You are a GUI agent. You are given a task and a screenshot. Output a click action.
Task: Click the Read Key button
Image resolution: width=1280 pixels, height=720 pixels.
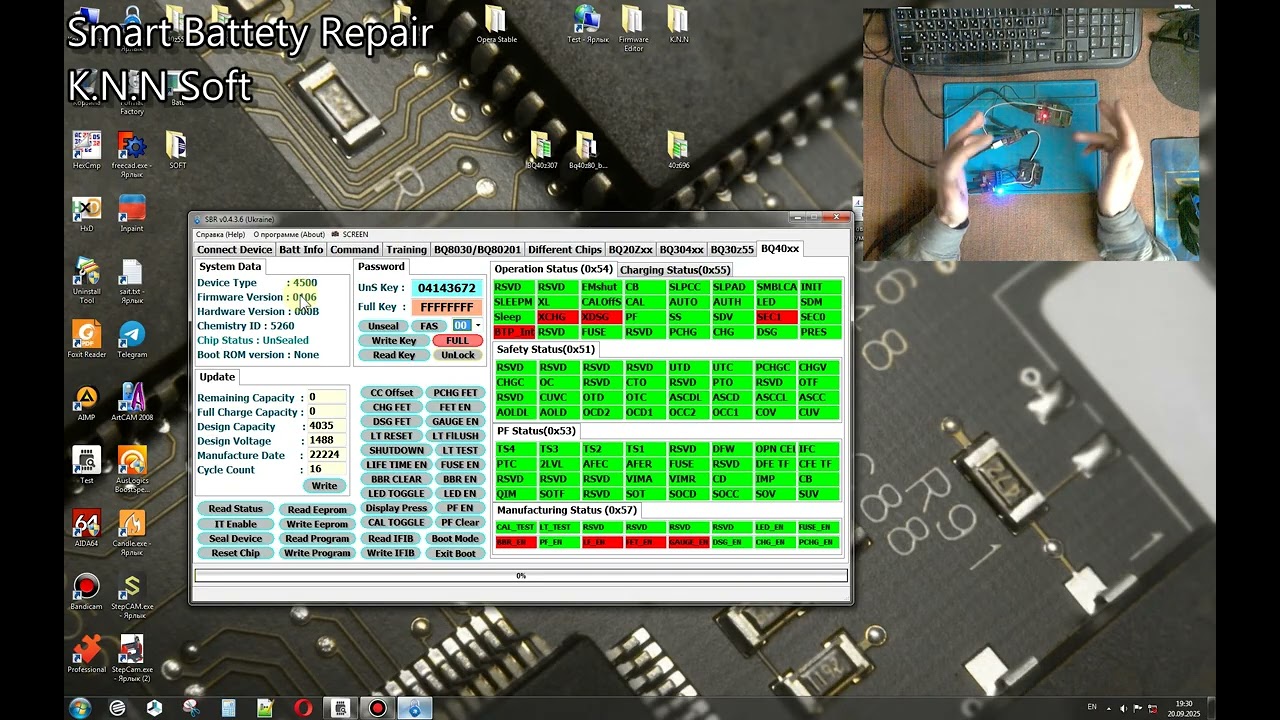(394, 355)
